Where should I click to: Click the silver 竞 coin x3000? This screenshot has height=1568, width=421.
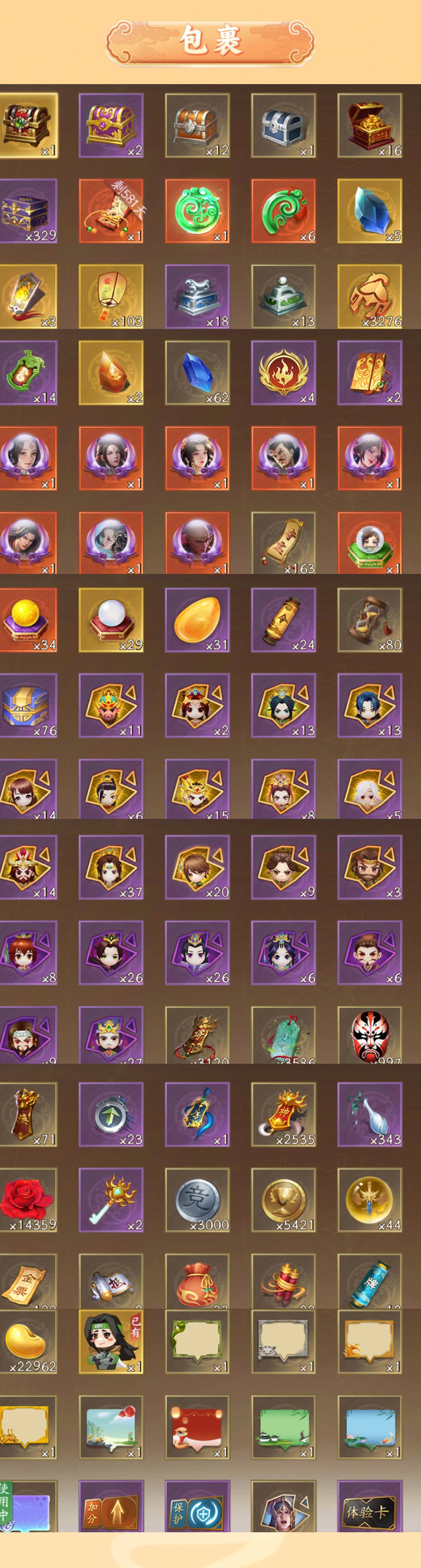pyautogui.click(x=197, y=1200)
